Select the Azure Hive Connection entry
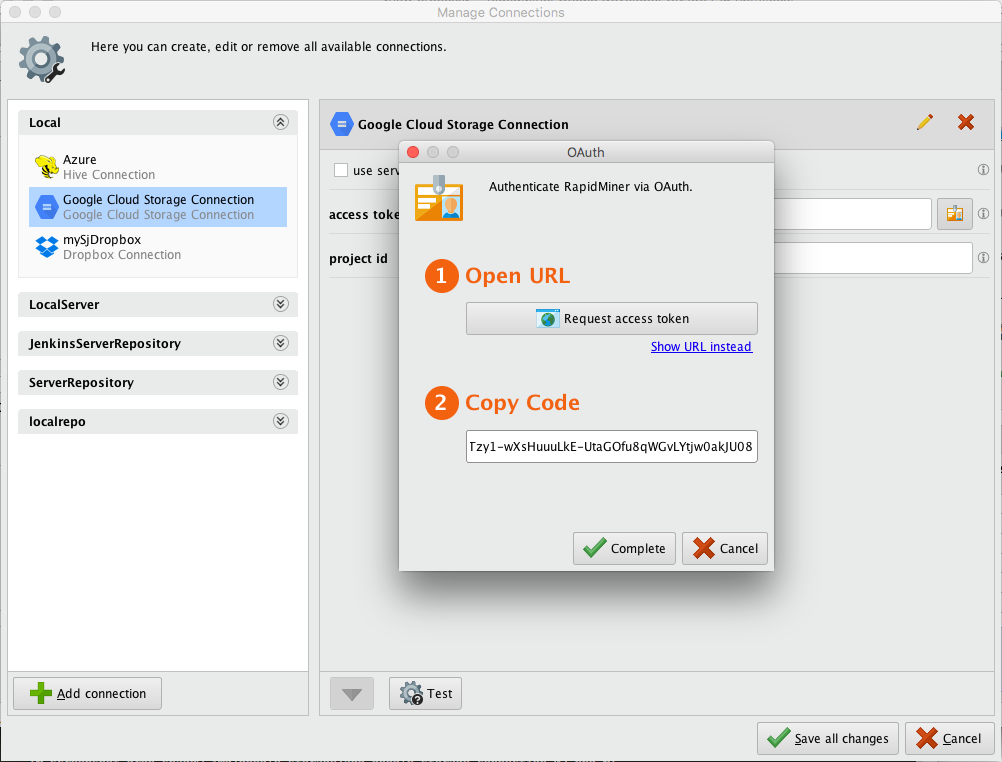 coord(158,167)
